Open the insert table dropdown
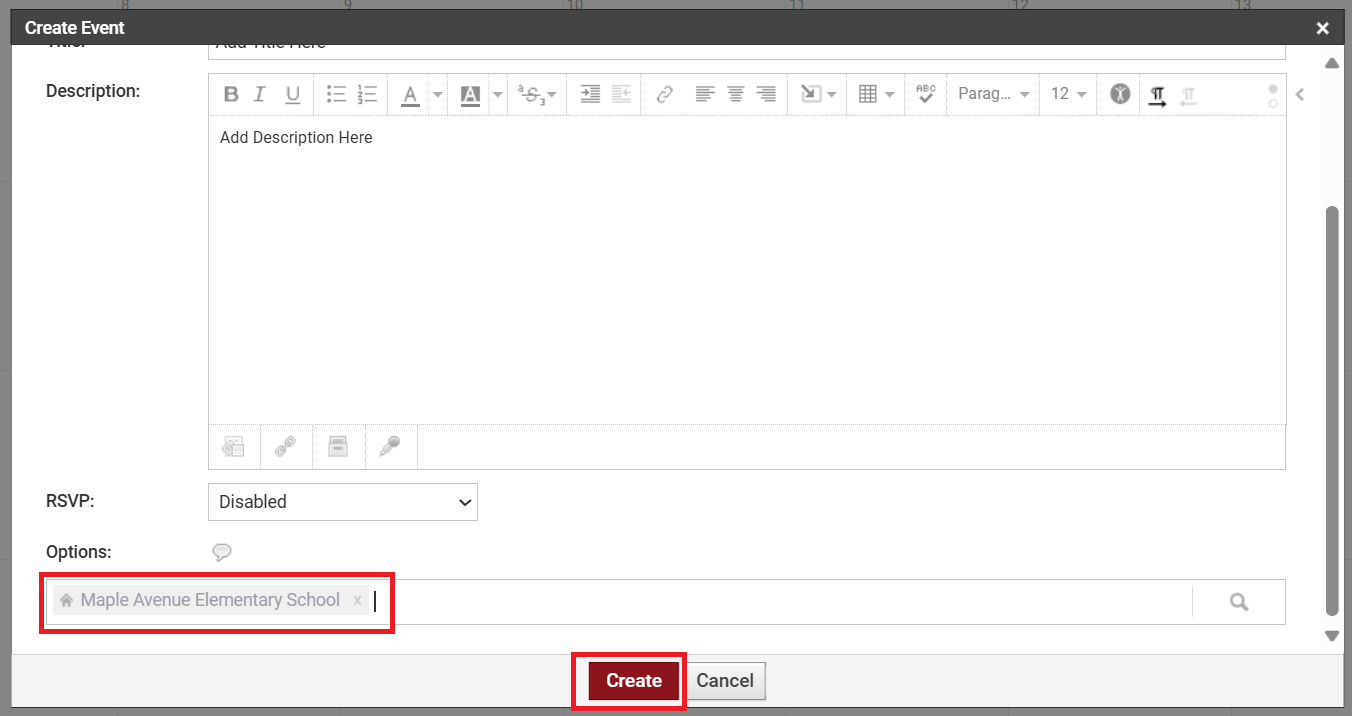 pyautogui.click(x=876, y=94)
